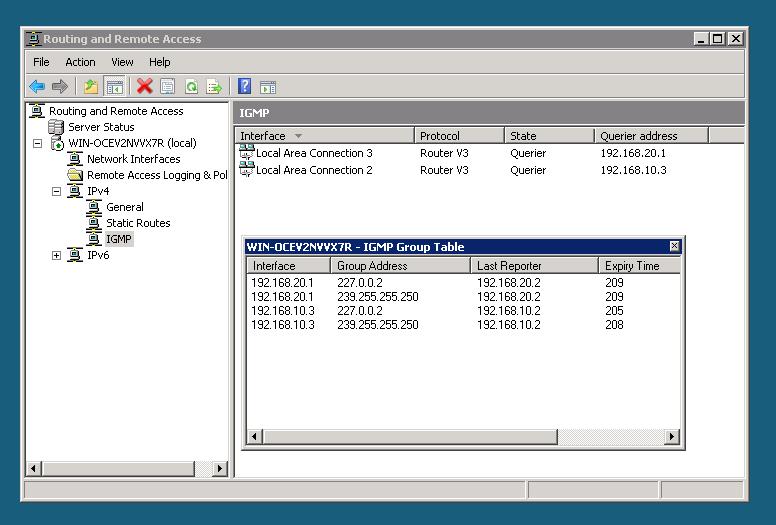776x525 pixels.
Task: Sort Group Table by Last Reporter header
Action: (x=534, y=266)
